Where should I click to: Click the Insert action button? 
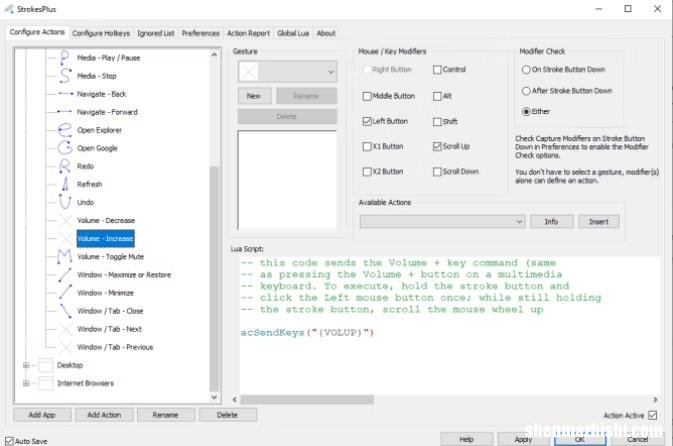coord(599,221)
